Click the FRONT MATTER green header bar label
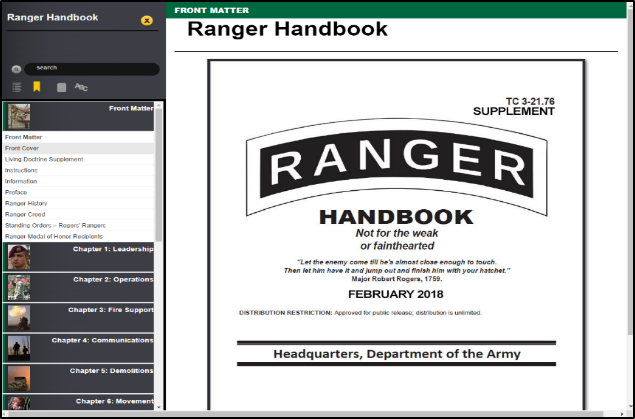Viewport: 635px width, 419px height. tap(211, 11)
